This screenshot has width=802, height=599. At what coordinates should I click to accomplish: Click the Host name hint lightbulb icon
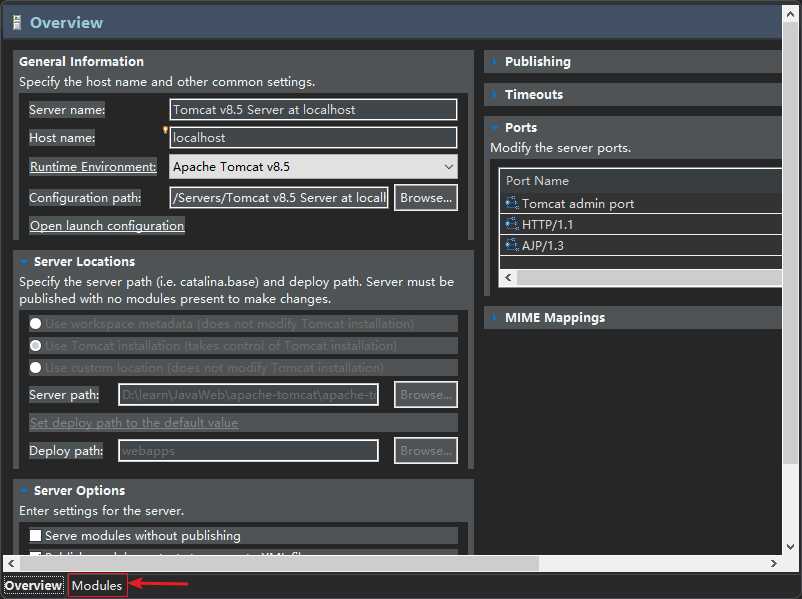pyautogui.click(x=165, y=130)
